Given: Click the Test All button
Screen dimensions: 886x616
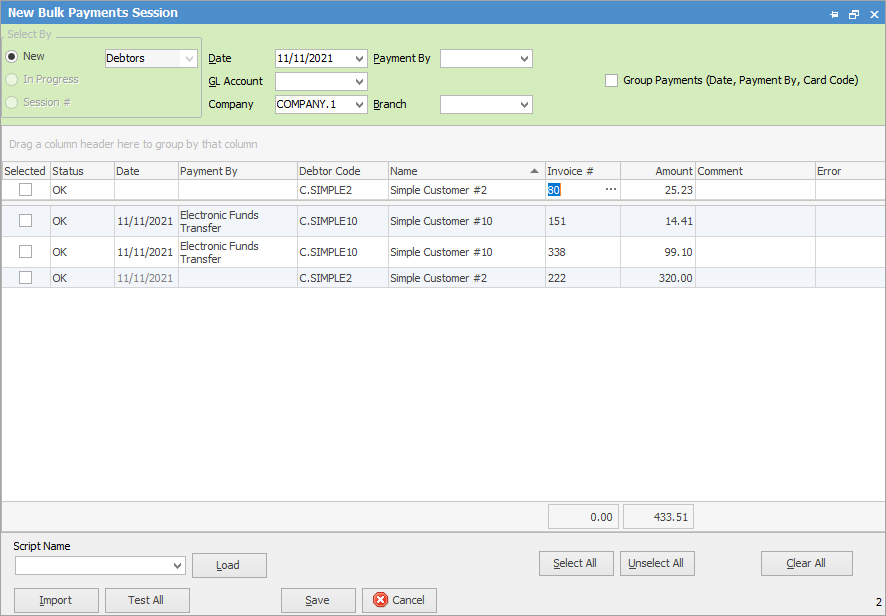Looking at the screenshot, I should click(146, 600).
